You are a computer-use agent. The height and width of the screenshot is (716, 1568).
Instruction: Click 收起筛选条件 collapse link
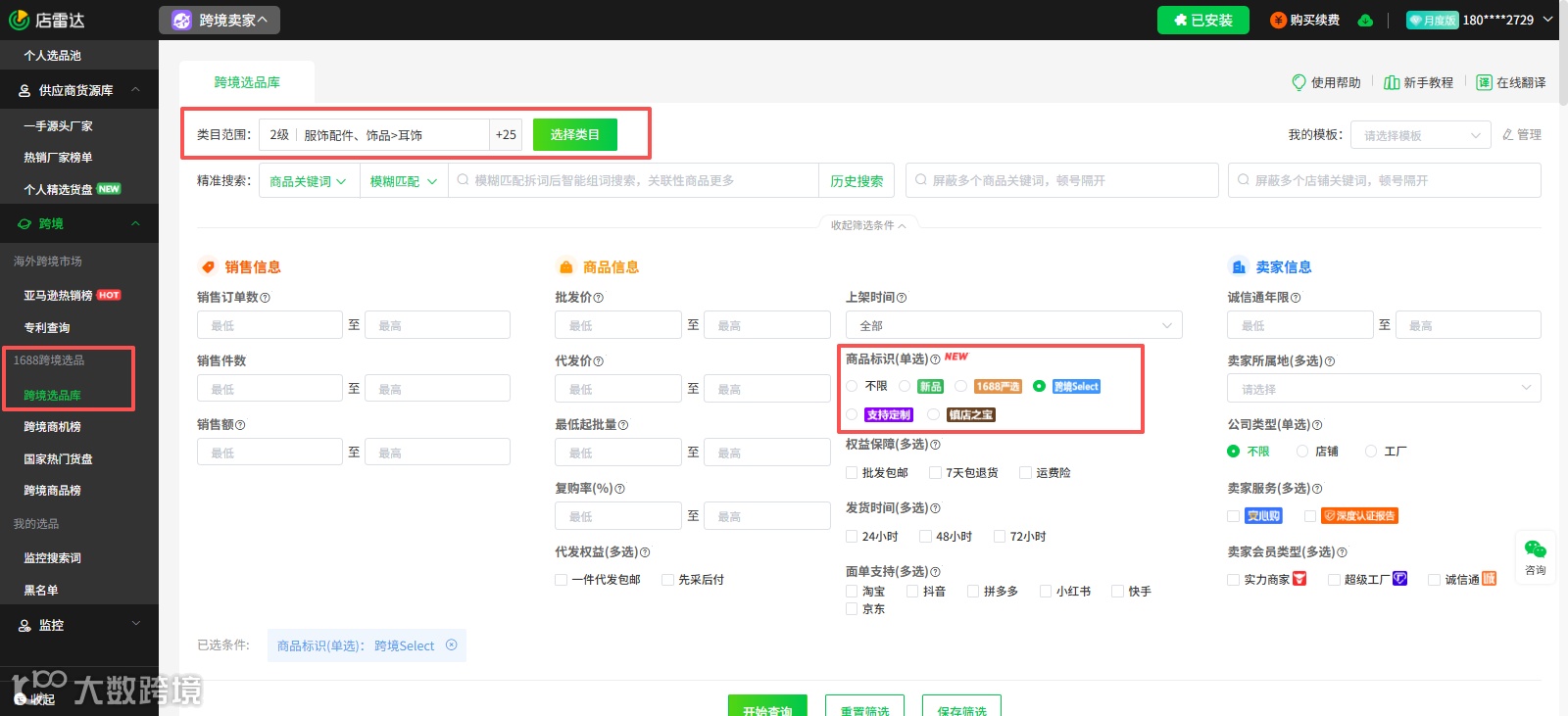click(x=868, y=225)
